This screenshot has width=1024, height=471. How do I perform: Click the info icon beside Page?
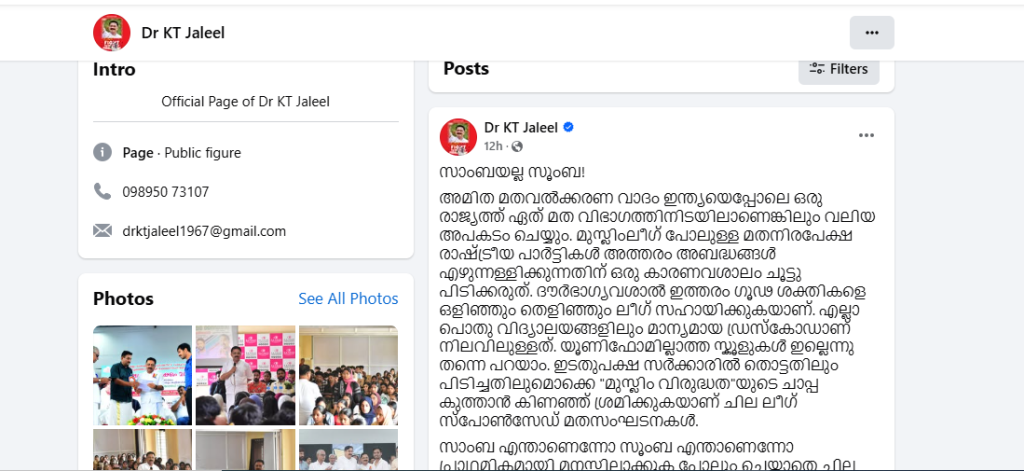[x=102, y=153]
